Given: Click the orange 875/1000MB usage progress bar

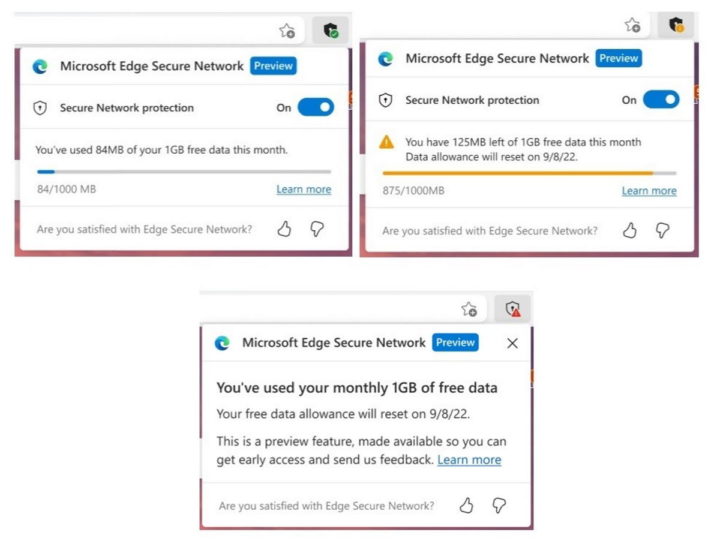Looking at the screenshot, I should click(x=529, y=173).
